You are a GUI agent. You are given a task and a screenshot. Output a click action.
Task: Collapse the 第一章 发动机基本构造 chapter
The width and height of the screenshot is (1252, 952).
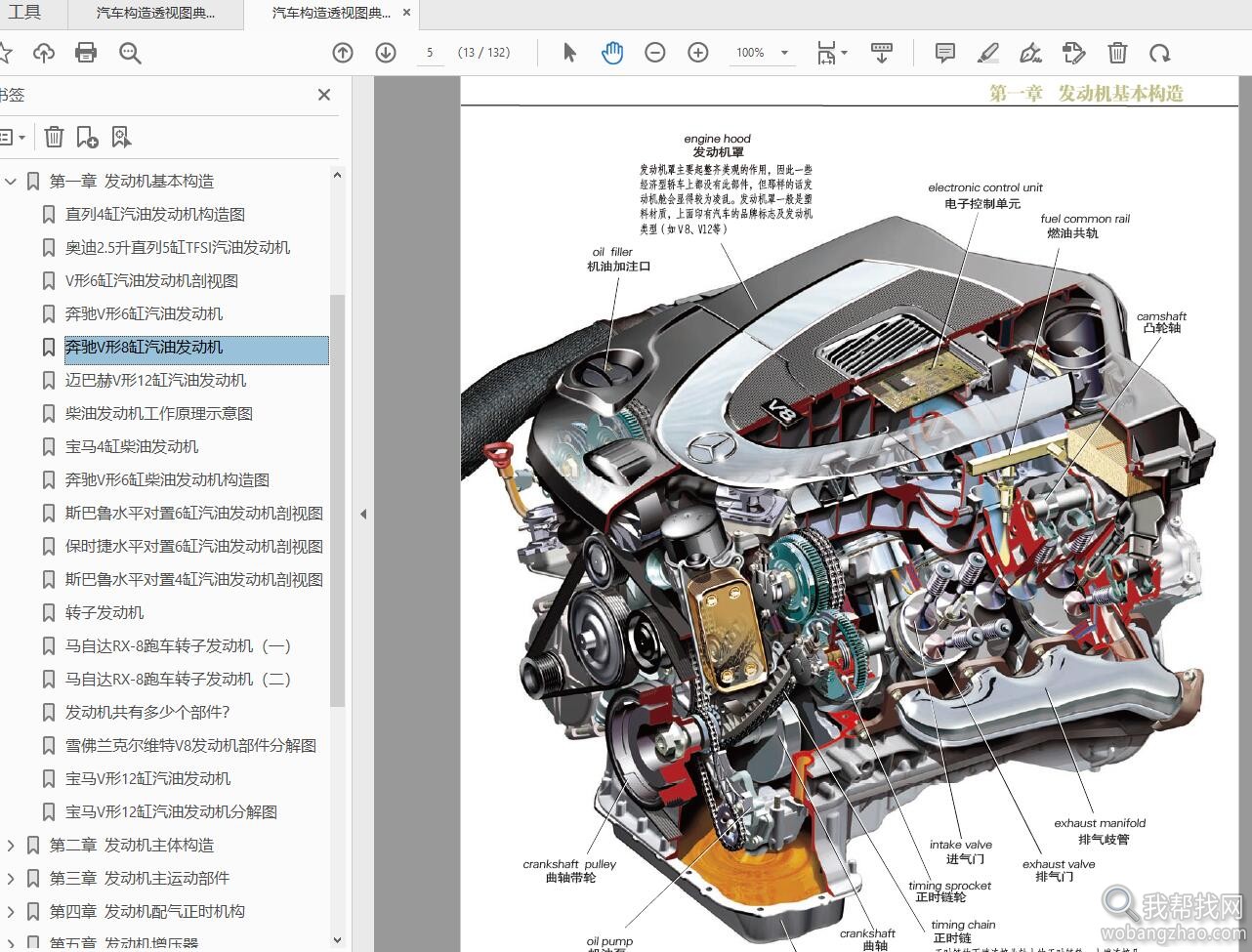click(11, 181)
